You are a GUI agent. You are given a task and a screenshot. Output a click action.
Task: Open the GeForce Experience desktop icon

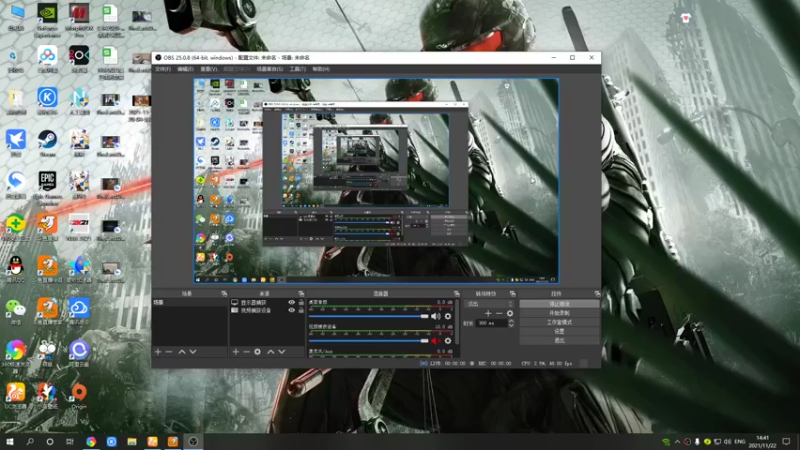coord(47,20)
